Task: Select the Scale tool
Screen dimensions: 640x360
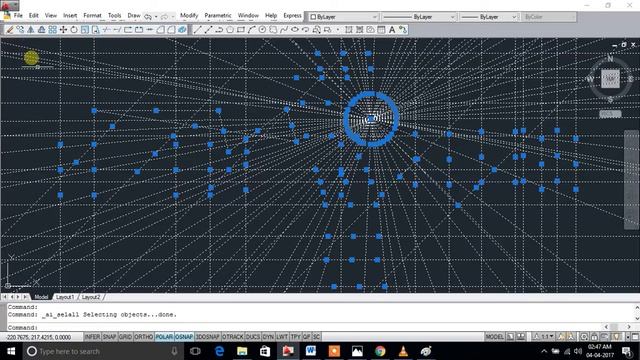Action: pos(85,30)
